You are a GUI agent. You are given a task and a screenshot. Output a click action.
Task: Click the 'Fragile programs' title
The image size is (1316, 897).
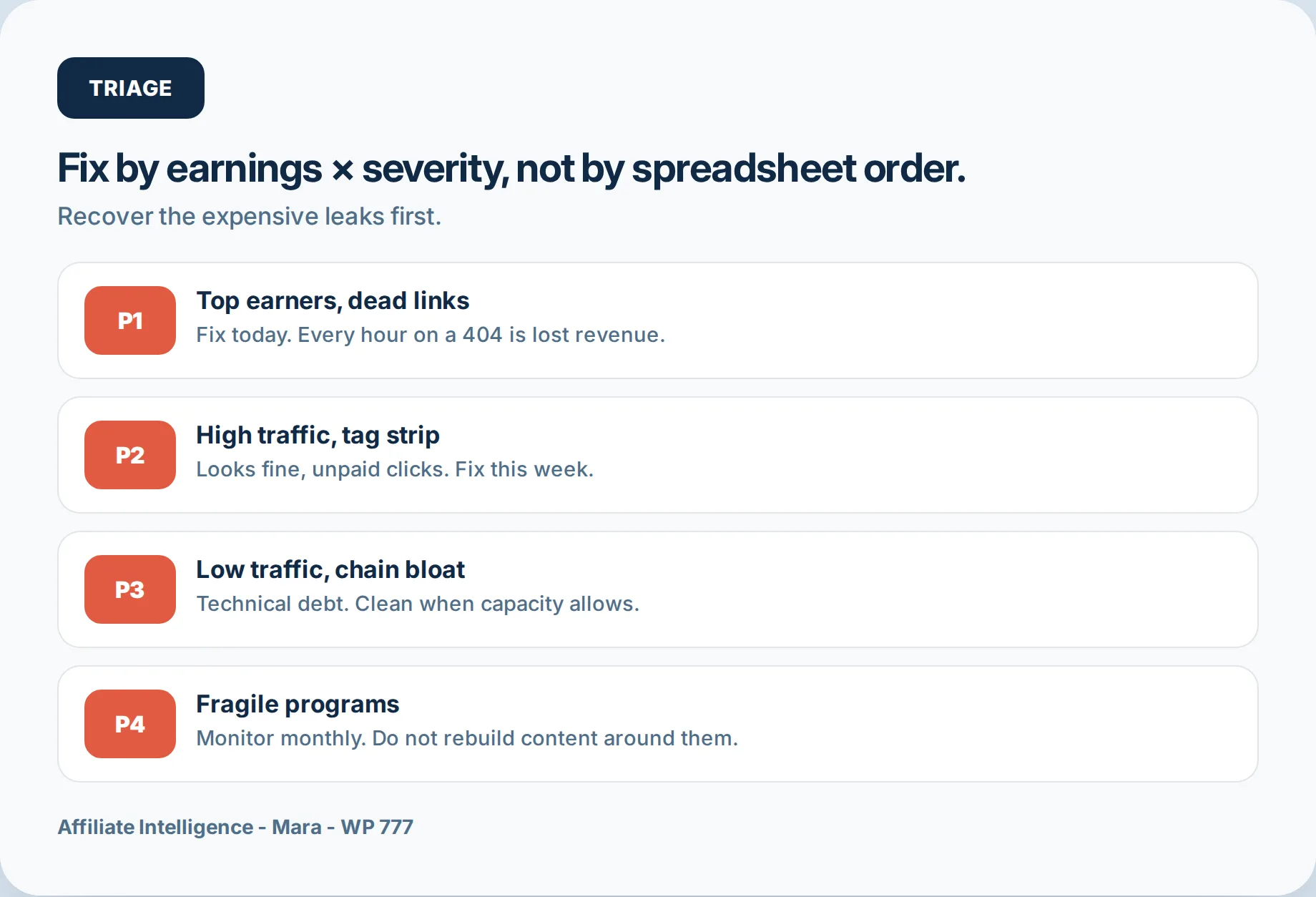pos(298,704)
